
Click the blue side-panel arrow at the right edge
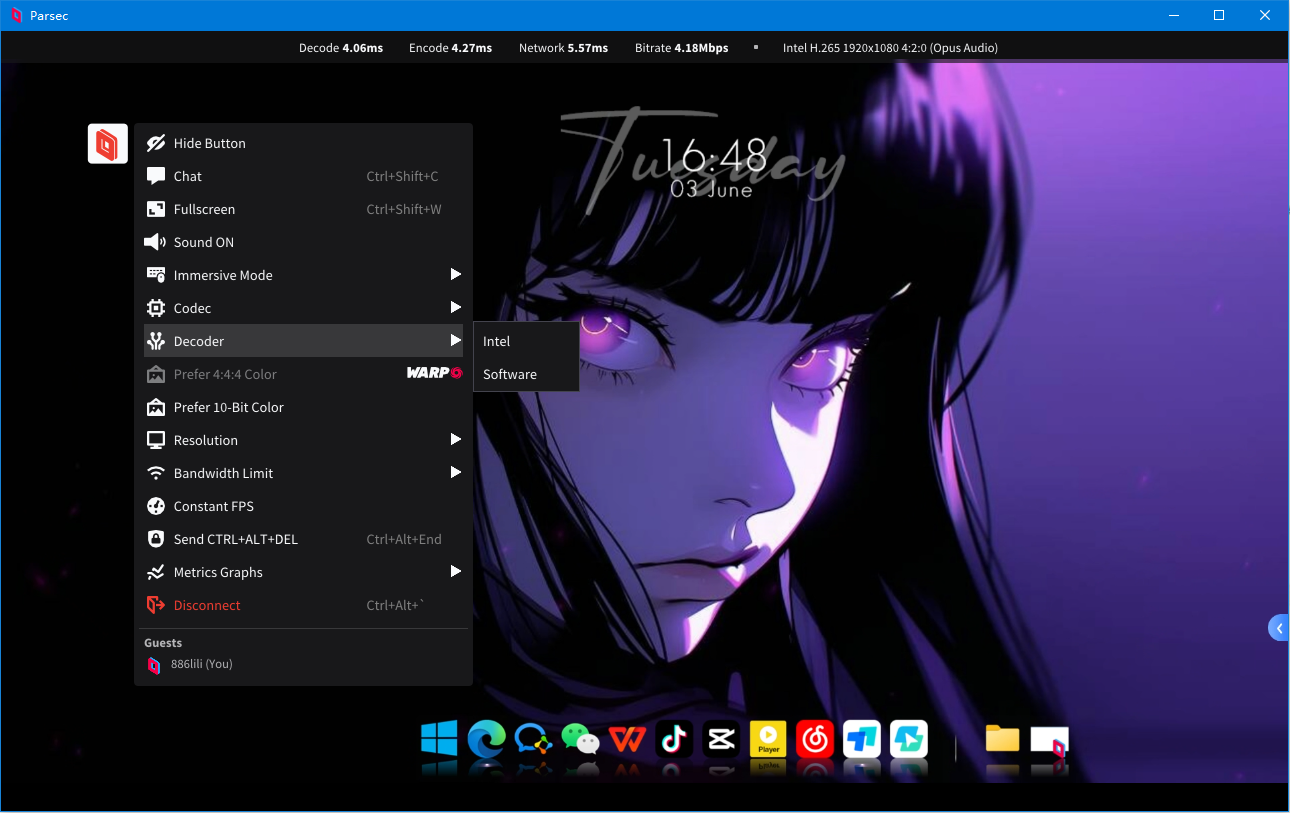click(1278, 628)
